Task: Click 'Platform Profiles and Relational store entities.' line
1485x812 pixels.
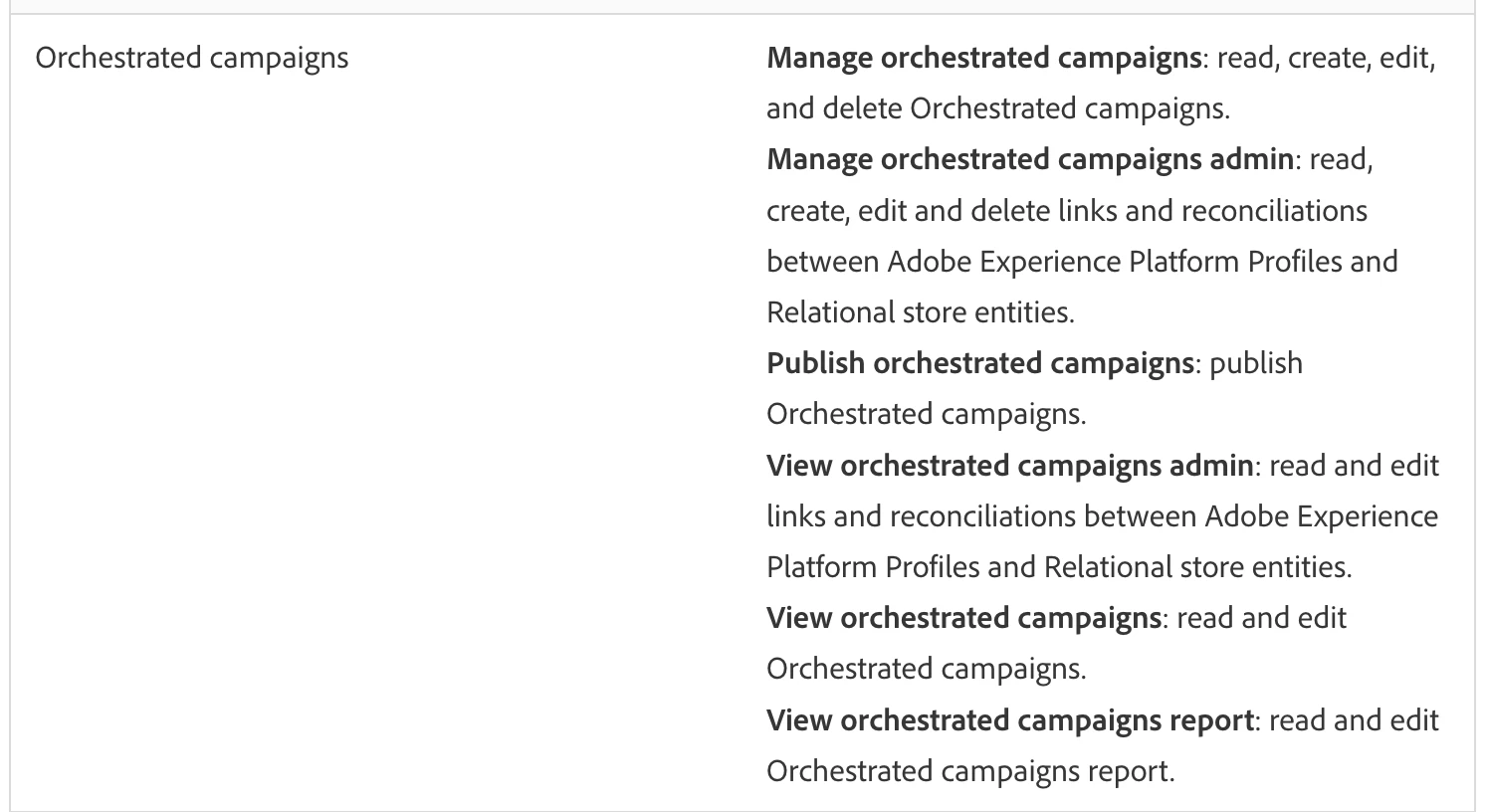Action: (1059, 567)
